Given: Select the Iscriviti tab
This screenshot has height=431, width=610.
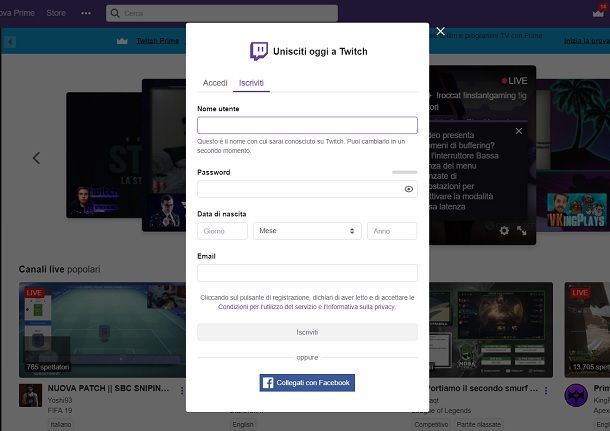Looking at the screenshot, I should pyautogui.click(x=251, y=83).
